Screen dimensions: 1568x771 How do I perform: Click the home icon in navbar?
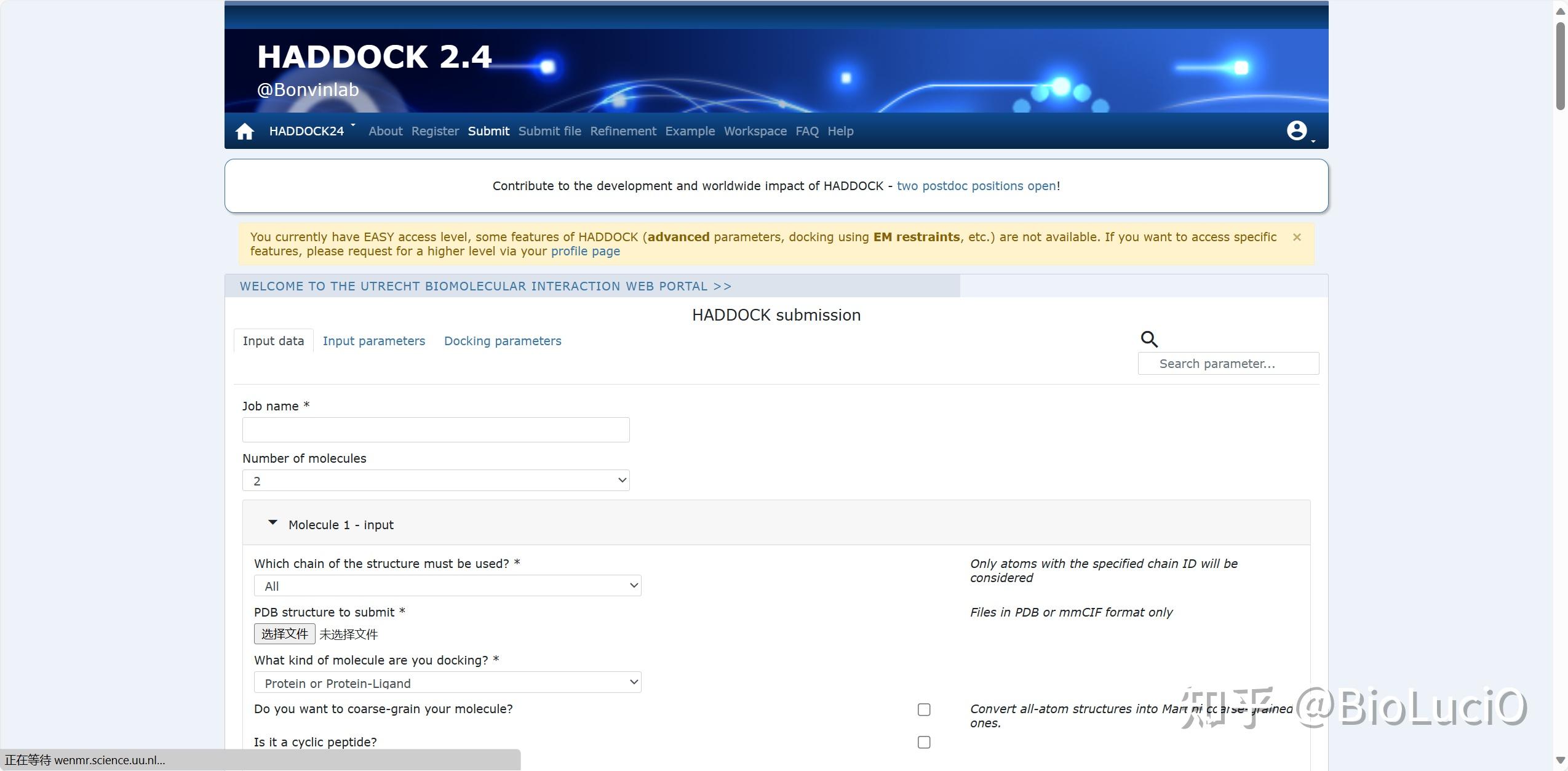click(244, 131)
